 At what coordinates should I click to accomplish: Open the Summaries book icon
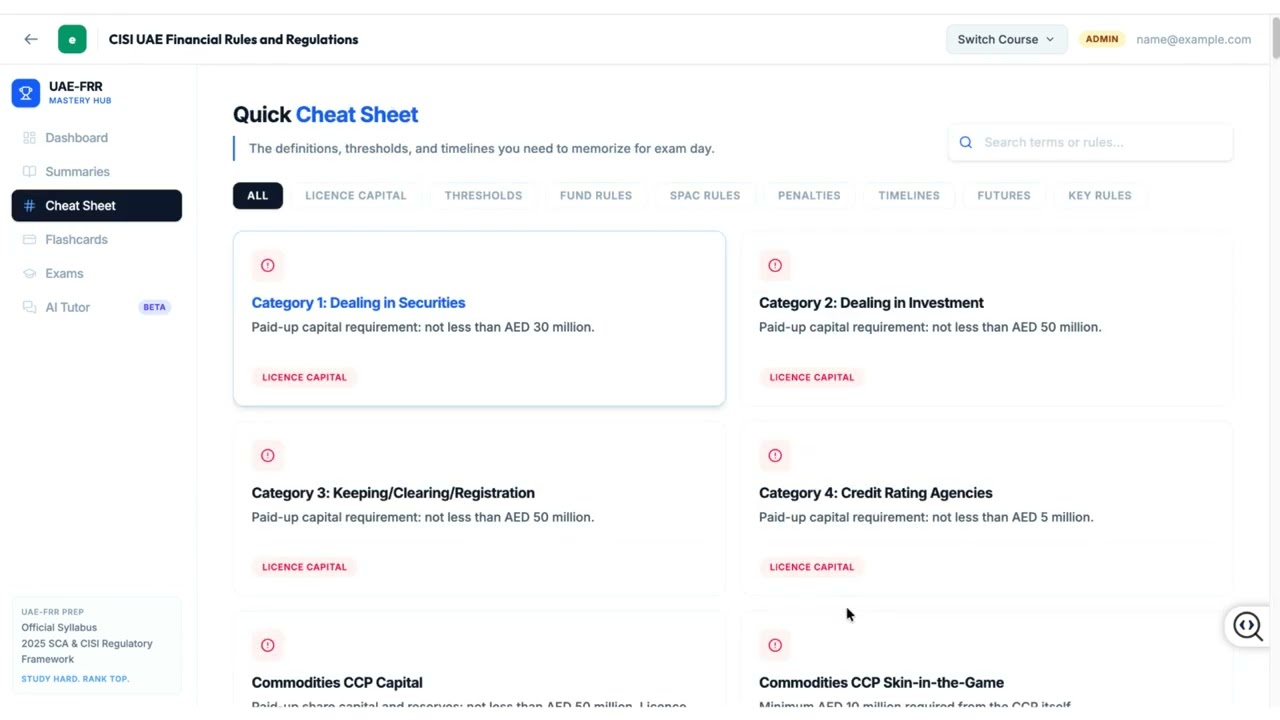pyautogui.click(x=29, y=172)
